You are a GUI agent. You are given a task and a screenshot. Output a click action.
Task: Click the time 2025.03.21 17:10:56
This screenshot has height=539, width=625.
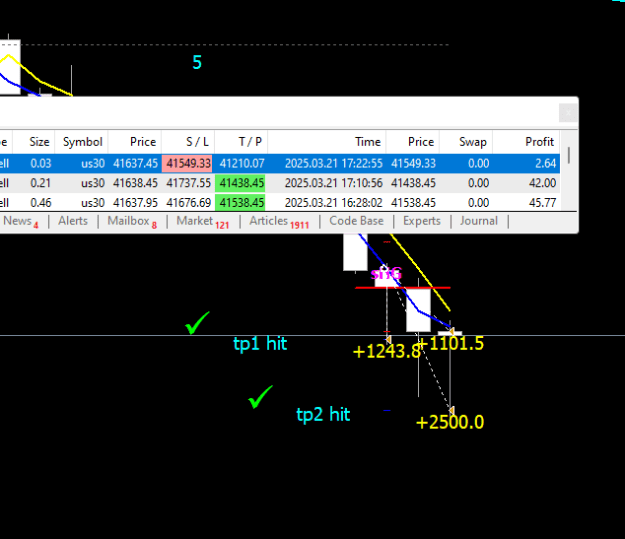click(x=334, y=183)
